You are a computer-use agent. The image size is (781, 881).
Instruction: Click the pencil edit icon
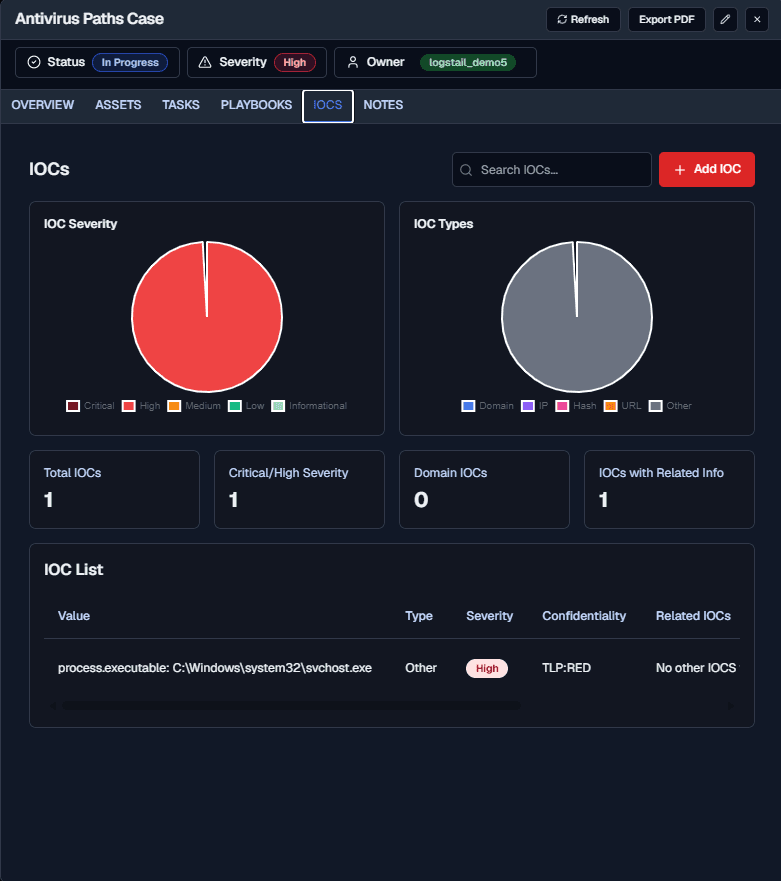(x=725, y=20)
